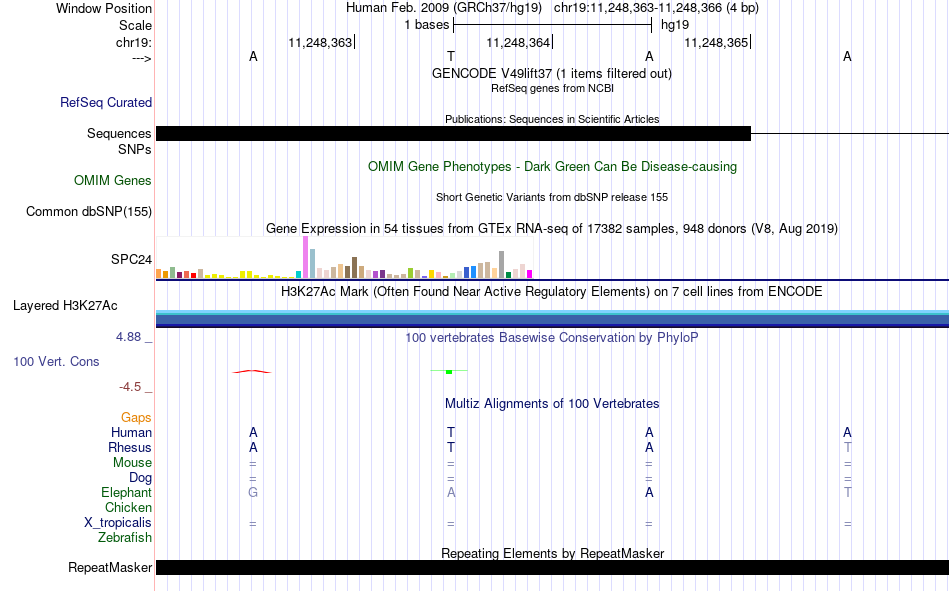
Task: Click the Human Feb. 2009 assembly header text
Action: tap(445, 8)
